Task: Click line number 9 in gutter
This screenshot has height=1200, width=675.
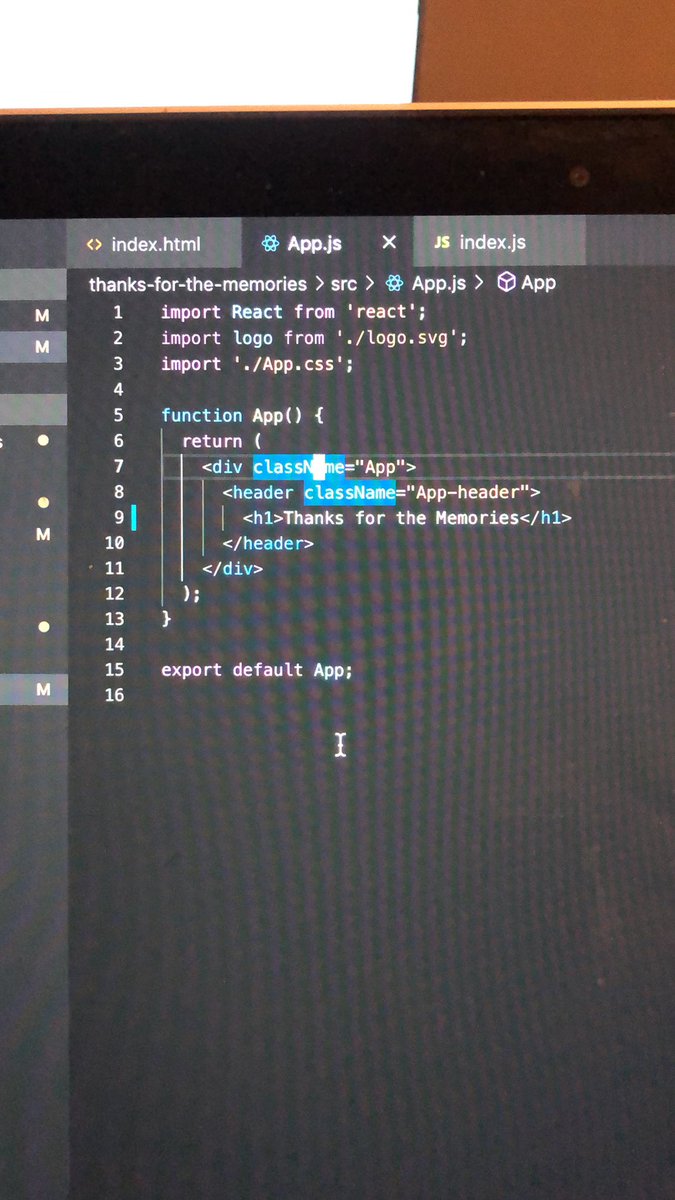Action: click(x=118, y=517)
